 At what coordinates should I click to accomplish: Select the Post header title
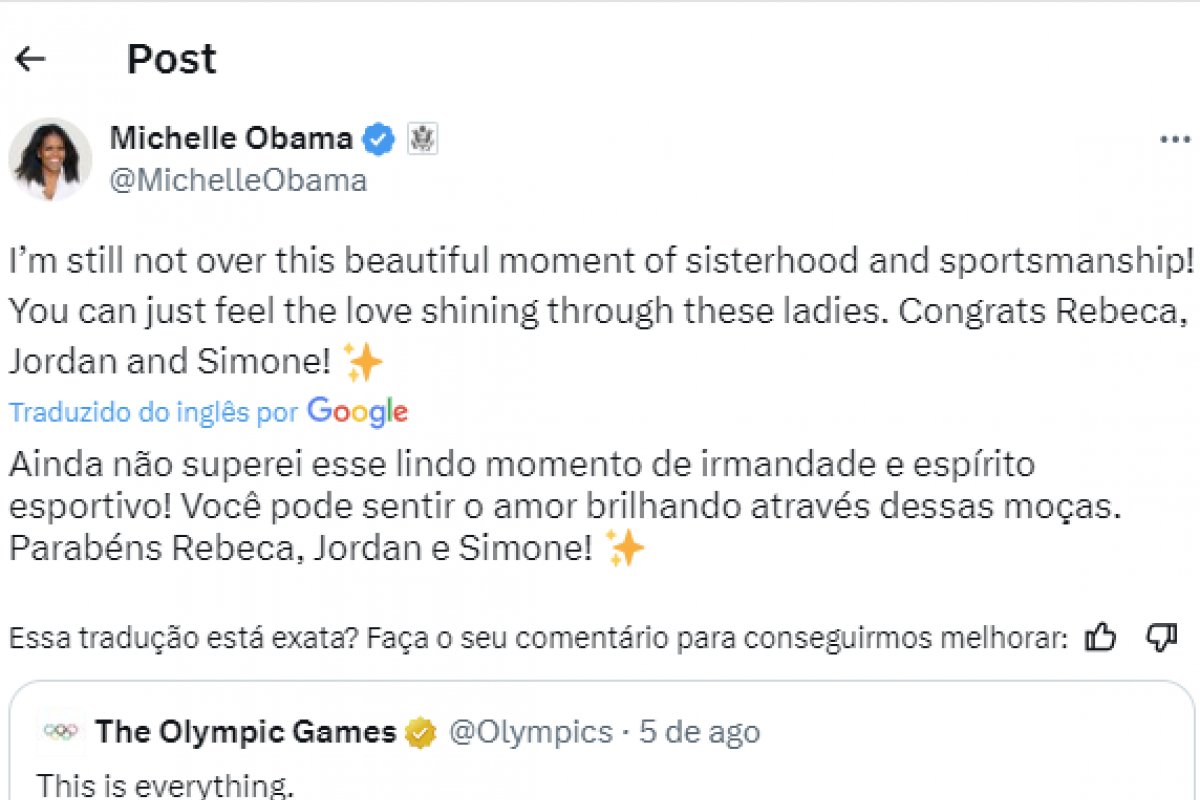(171, 59)
